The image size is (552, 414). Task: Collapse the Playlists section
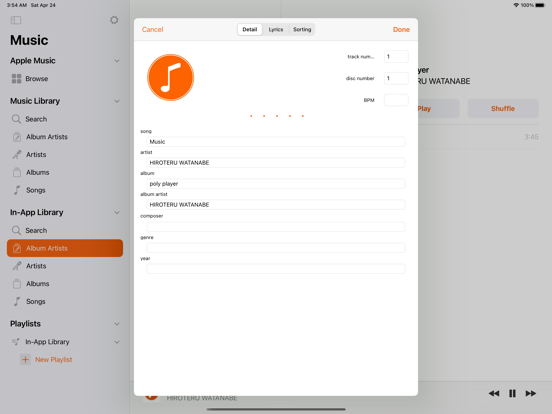click(117, 324)
